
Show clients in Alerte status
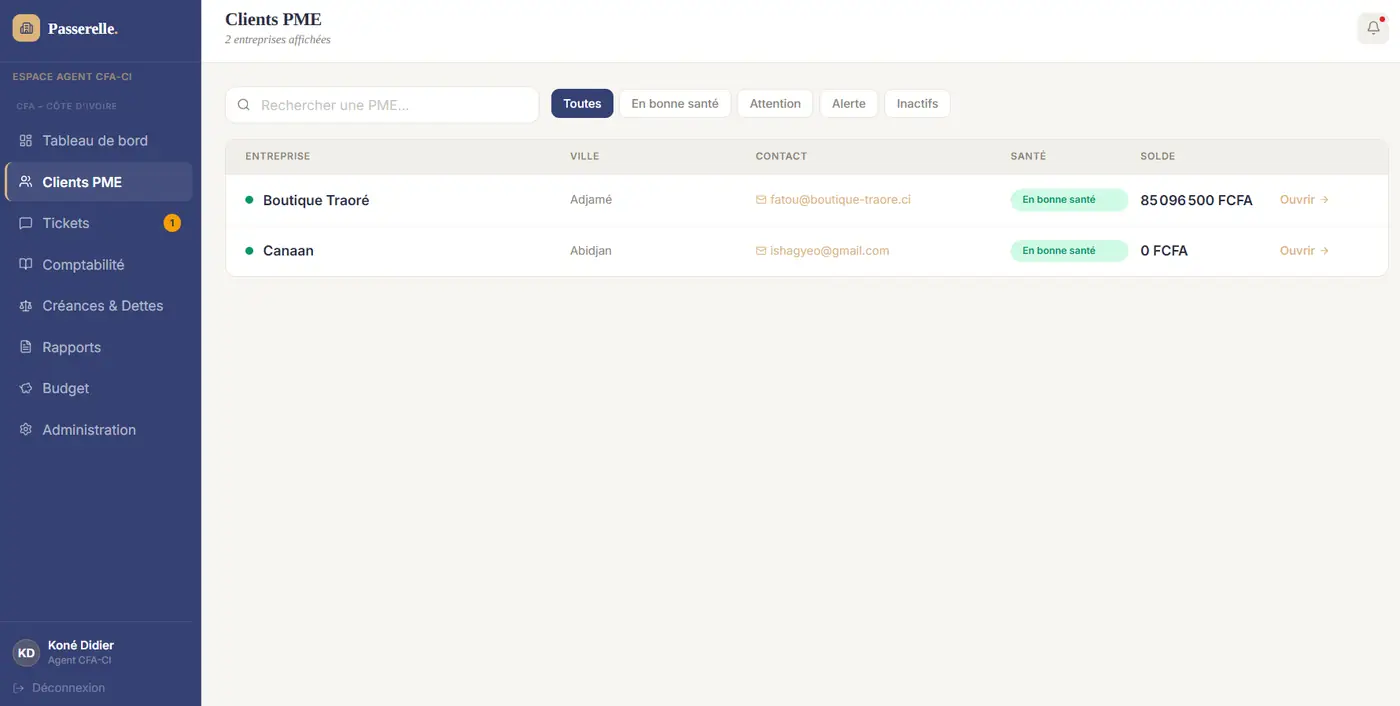(849, 104)
